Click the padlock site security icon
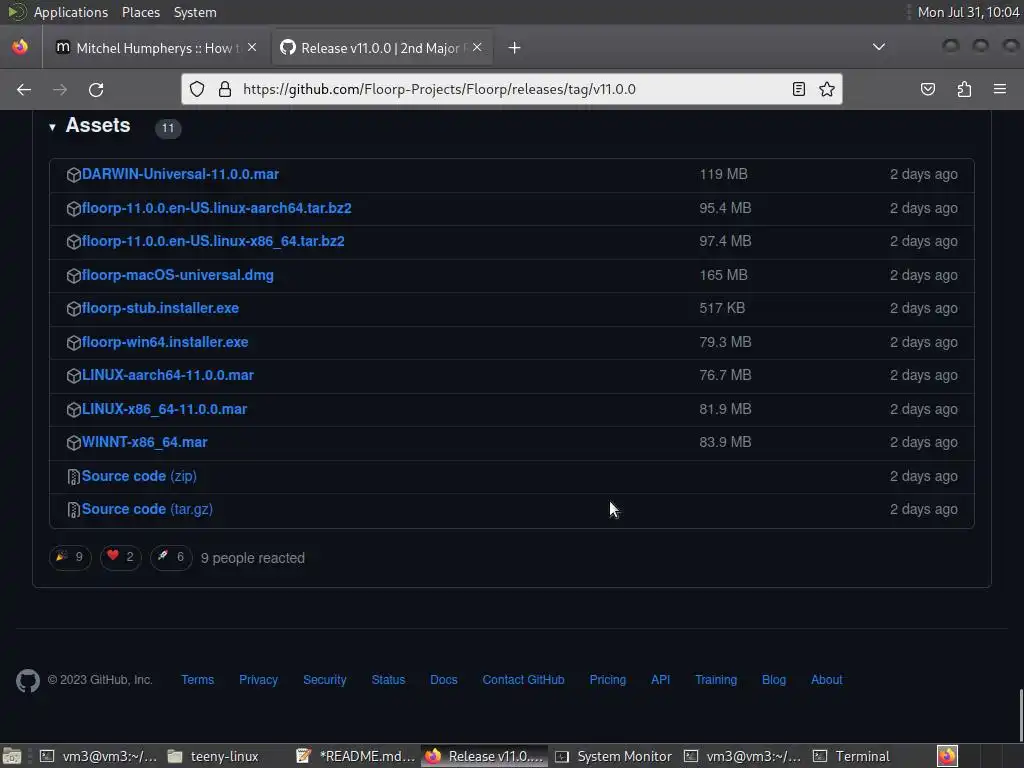Screen dimensions: 1024x768 225,89
